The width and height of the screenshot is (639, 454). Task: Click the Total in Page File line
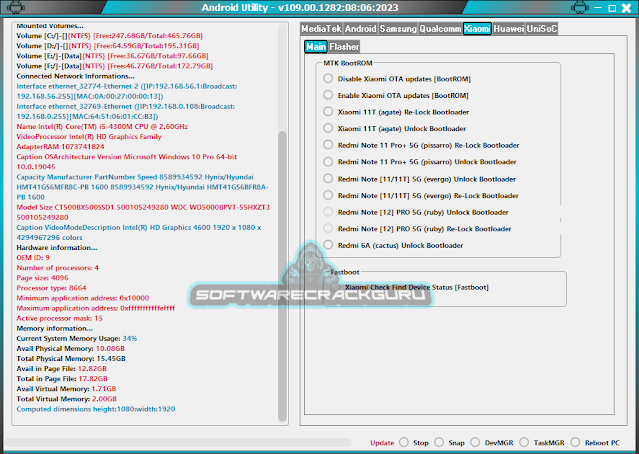click(x=62, y=379)
